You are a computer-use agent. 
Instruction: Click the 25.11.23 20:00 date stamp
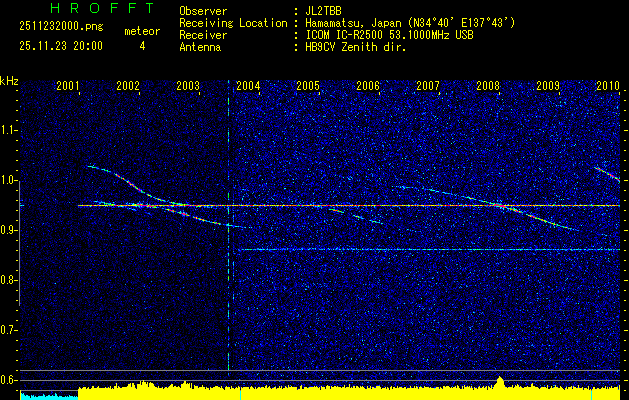pos(60,46)
